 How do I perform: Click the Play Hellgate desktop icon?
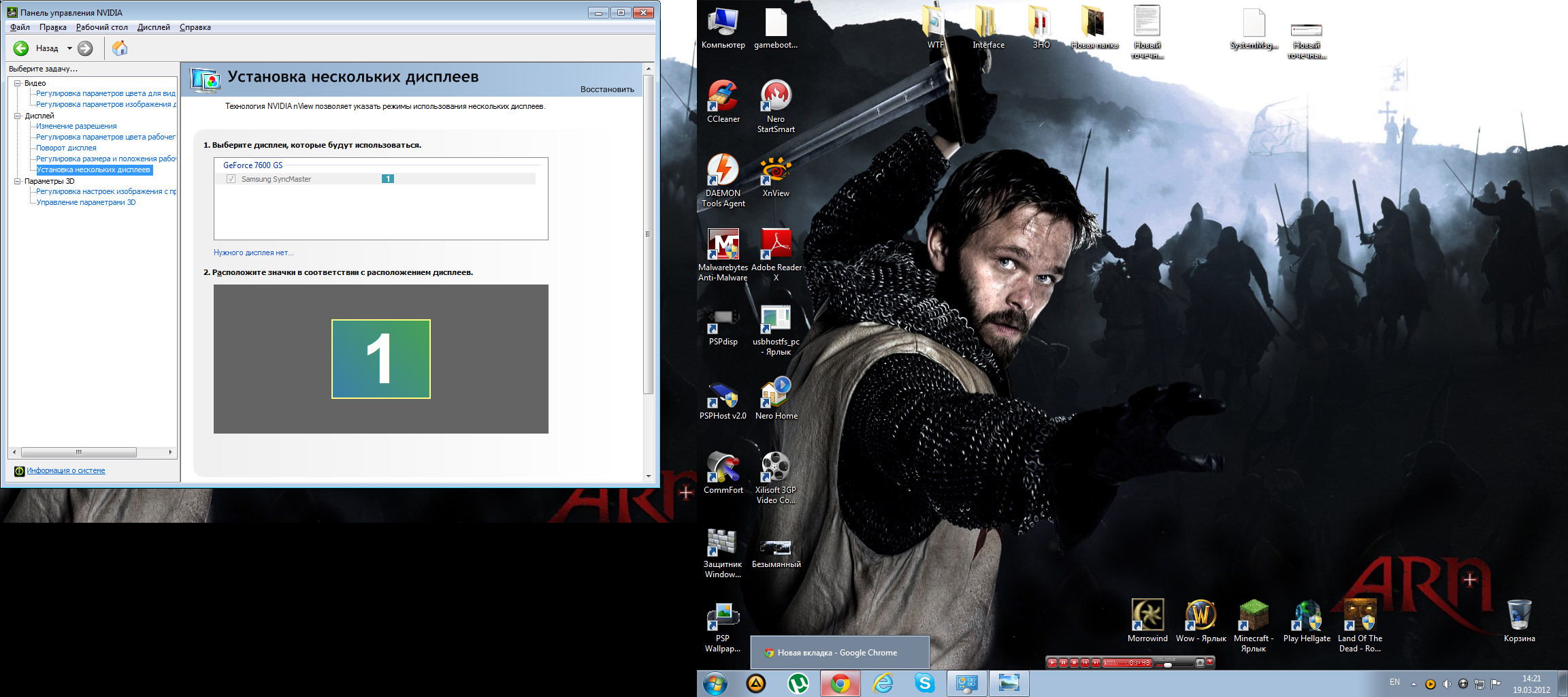[1307, 619]
